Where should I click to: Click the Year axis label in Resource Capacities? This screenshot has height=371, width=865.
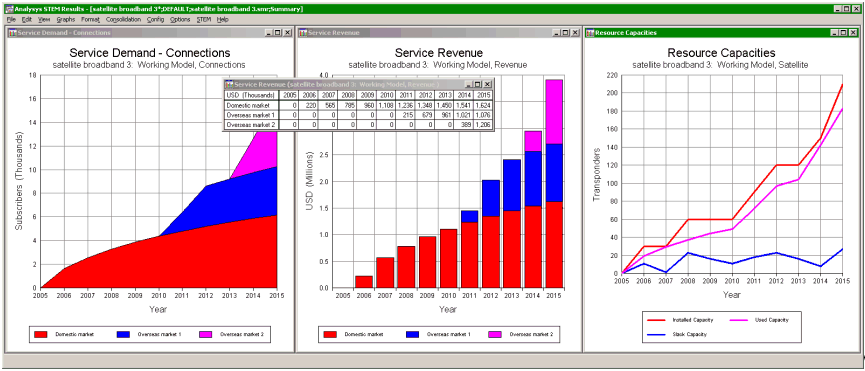click(x=731, y=295)
